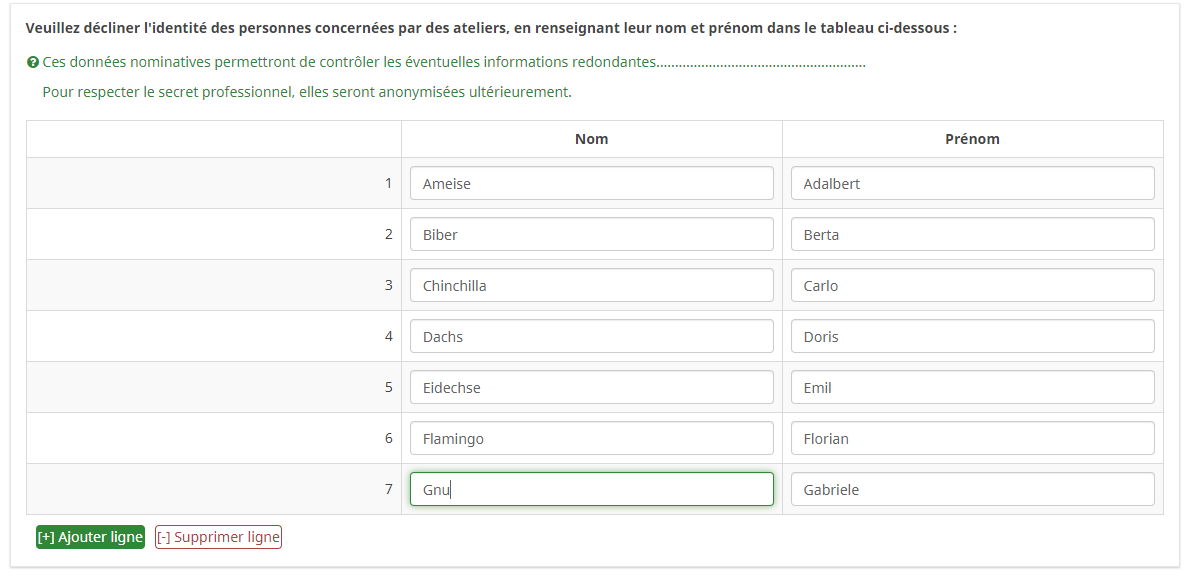This screenshot has width=1198, height=576.
Task: Click the Ajouter ligne button
Action: 90,537
